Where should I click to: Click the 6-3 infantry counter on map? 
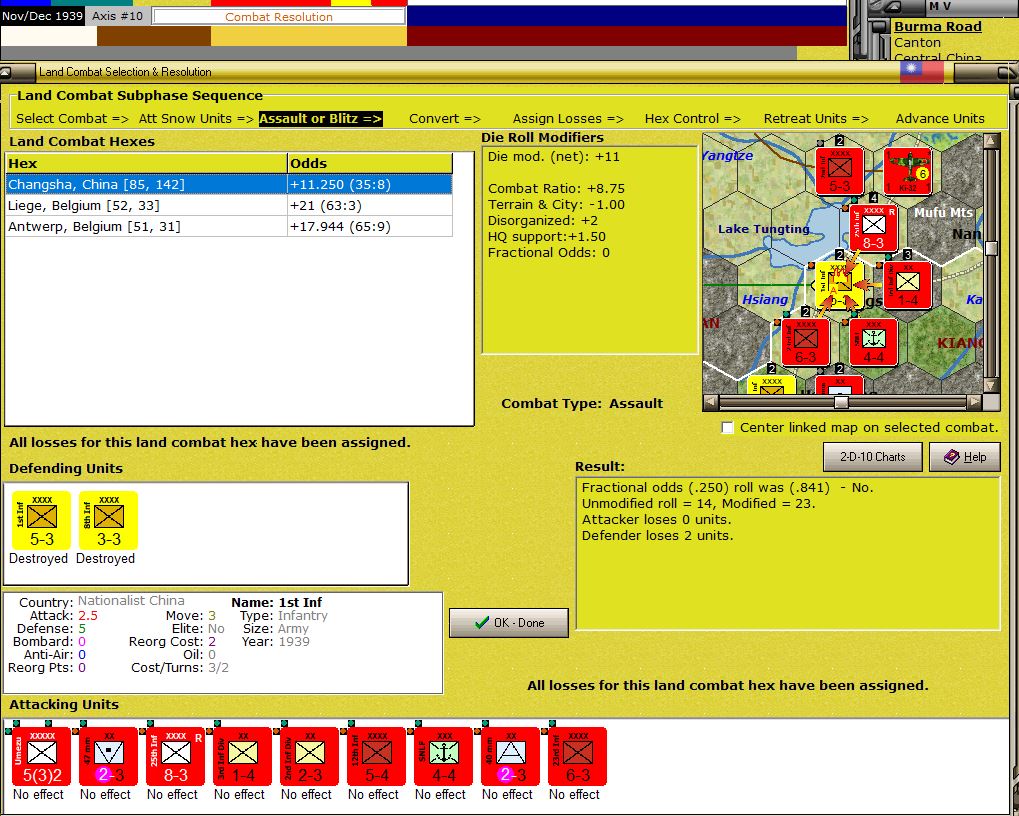[806, 342]
